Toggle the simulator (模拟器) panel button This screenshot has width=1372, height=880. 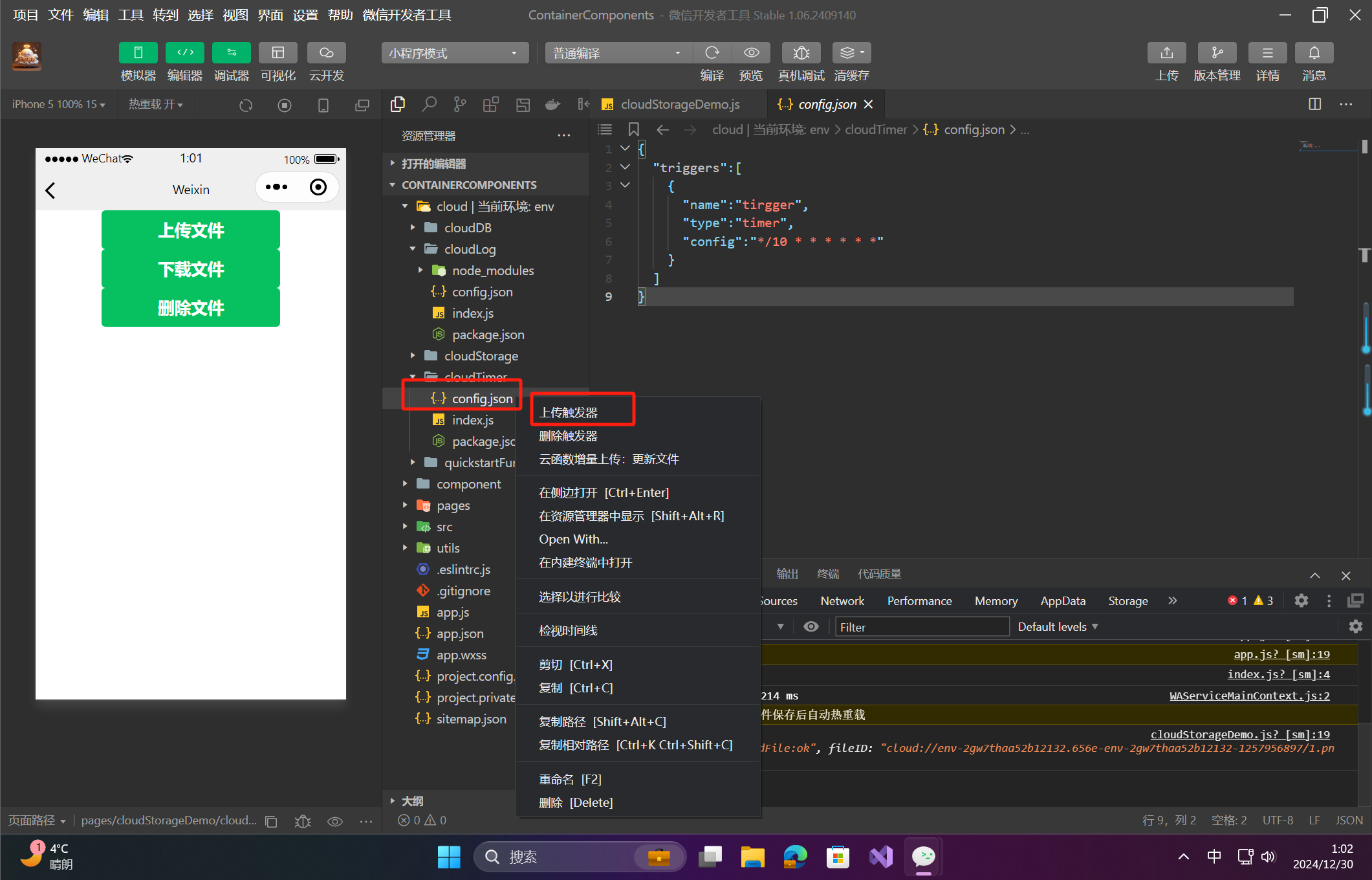(x=138, y=53)
